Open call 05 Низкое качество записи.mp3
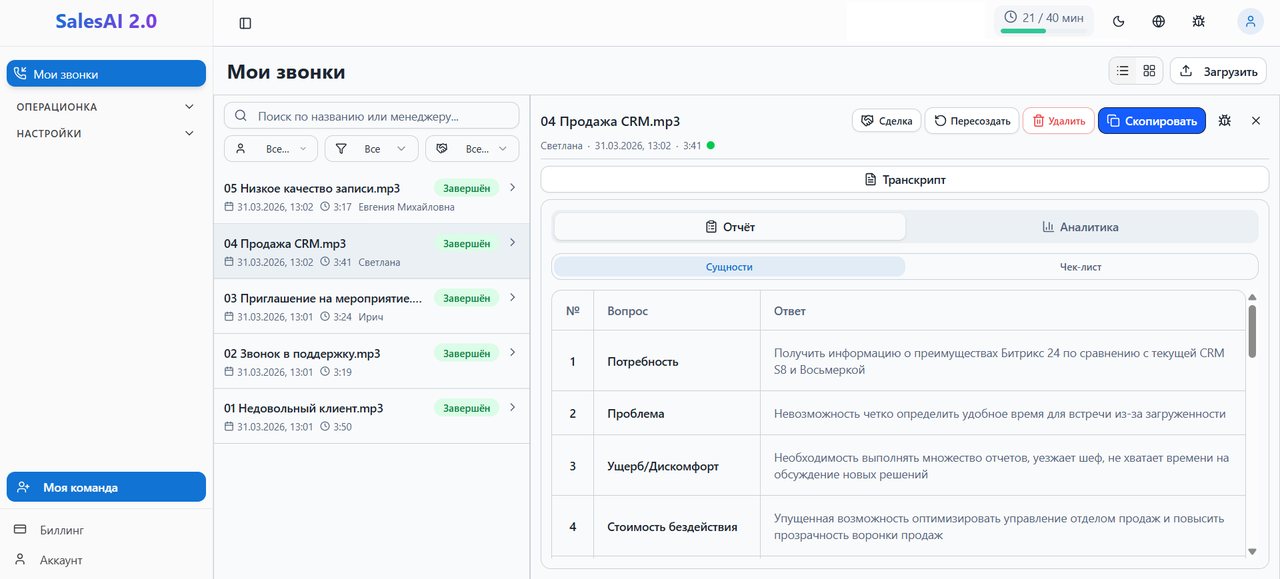The height and width of the screenshot is (579, 1280). pyautogui.click(x=371, y=196)
